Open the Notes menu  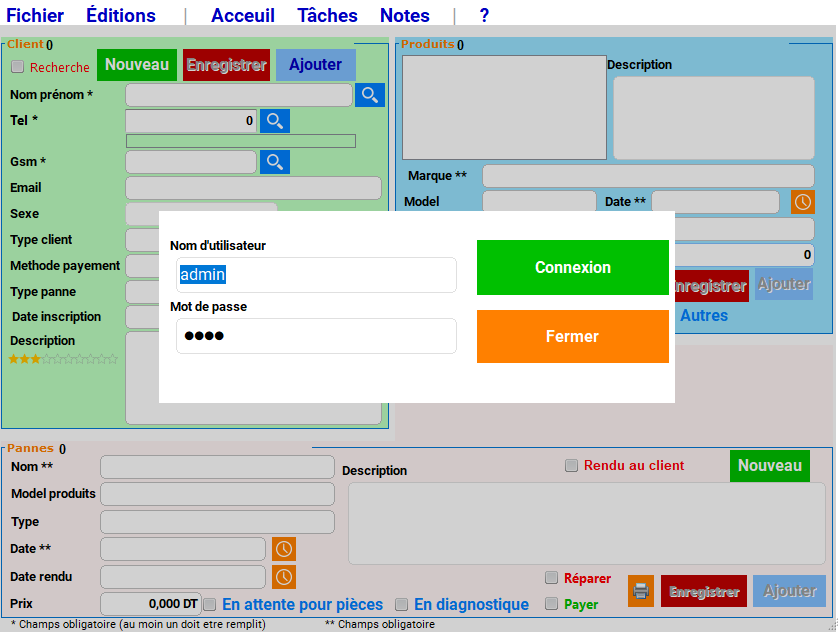point(404,15)
